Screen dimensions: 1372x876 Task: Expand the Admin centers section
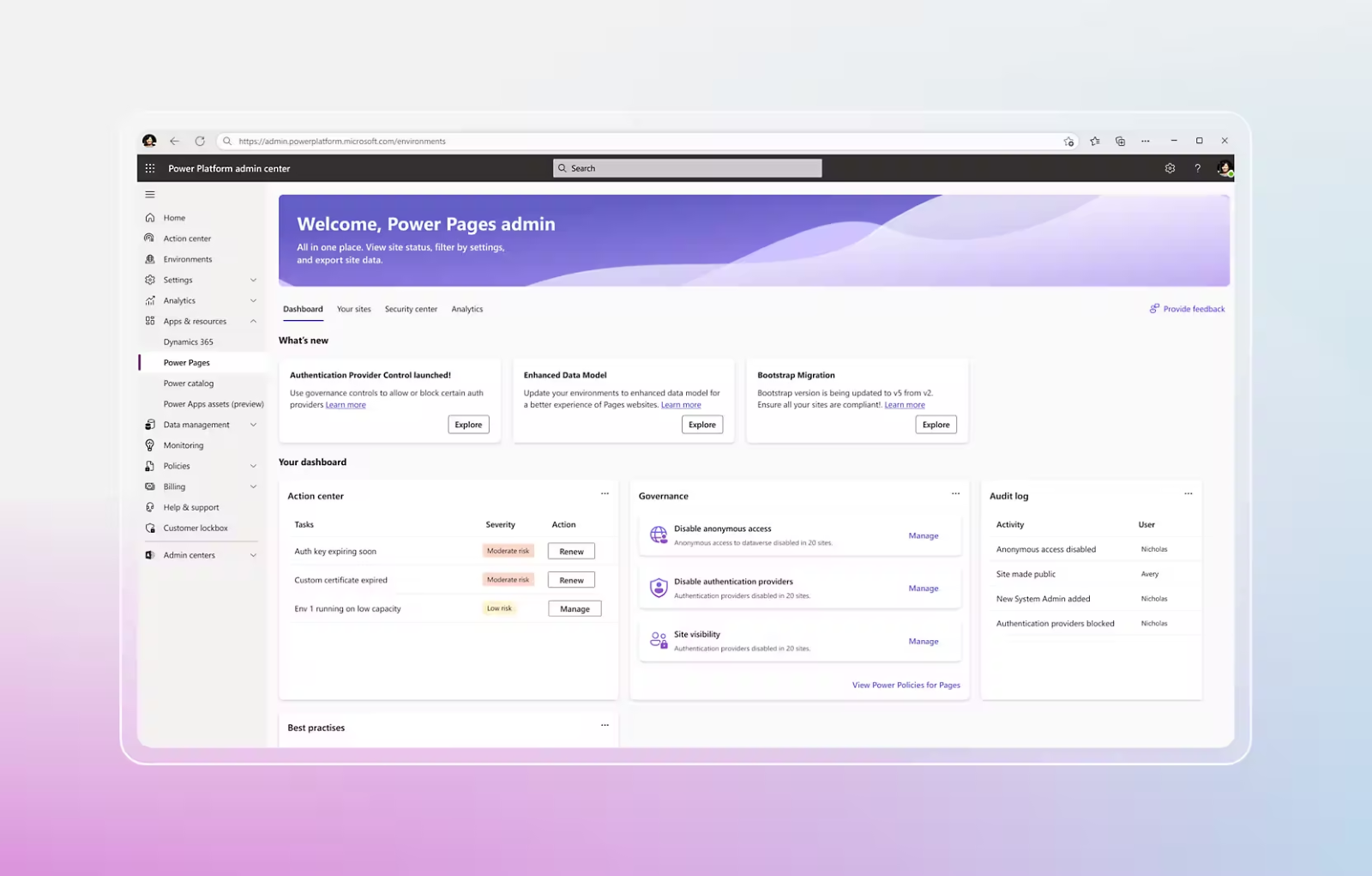coord(253,554)
